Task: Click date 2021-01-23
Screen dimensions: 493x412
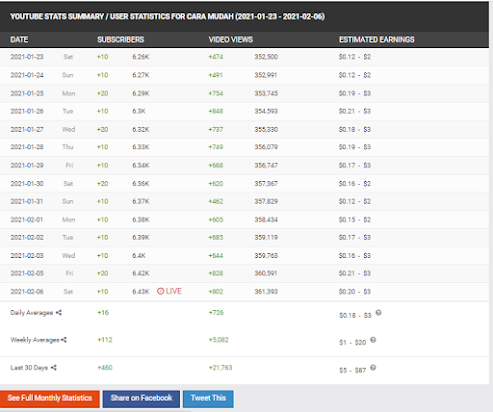Action: [x=27, y=57]
